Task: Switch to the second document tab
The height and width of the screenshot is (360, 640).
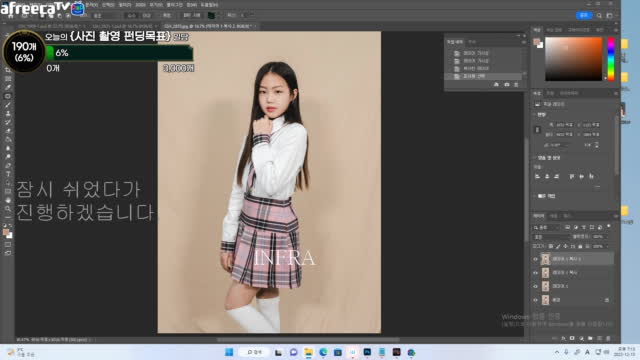Action: click(124, 26)
